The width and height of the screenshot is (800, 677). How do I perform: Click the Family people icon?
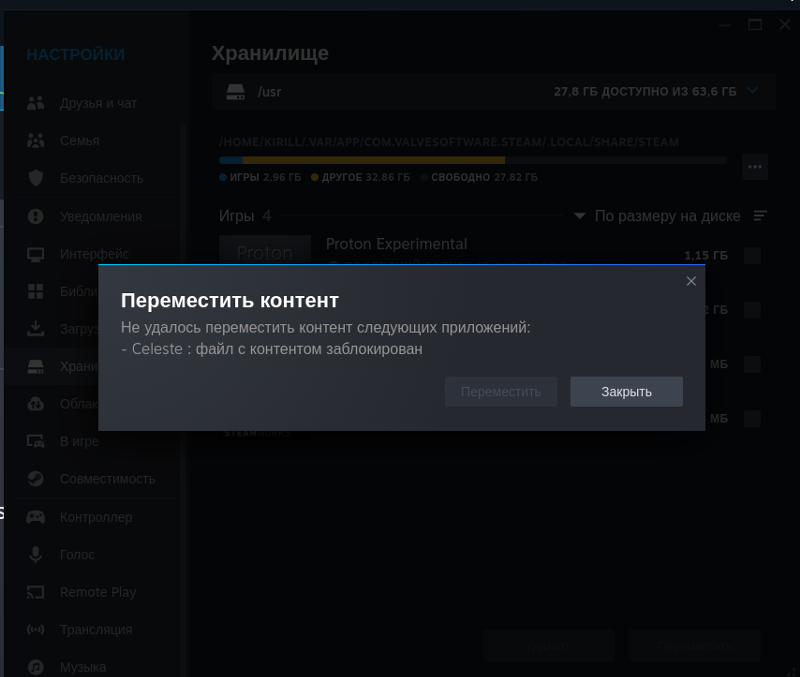click(x=36, y=141)
